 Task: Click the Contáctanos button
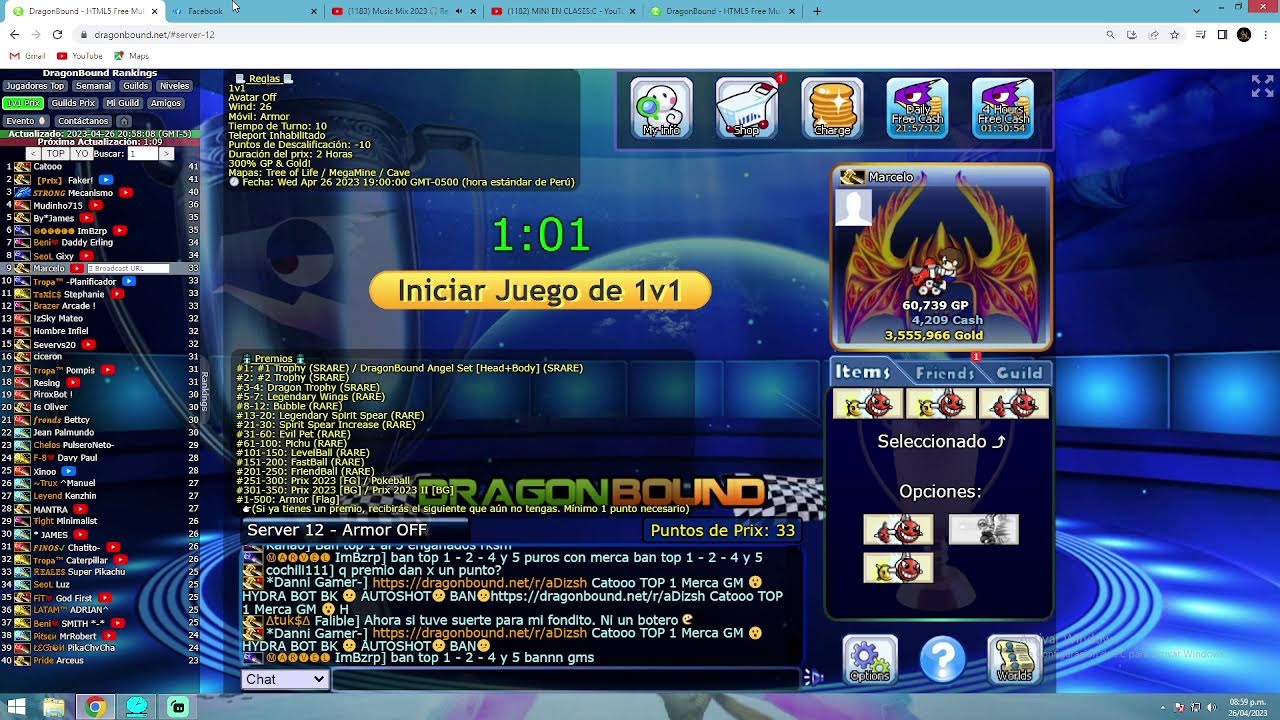click(83, 121)
